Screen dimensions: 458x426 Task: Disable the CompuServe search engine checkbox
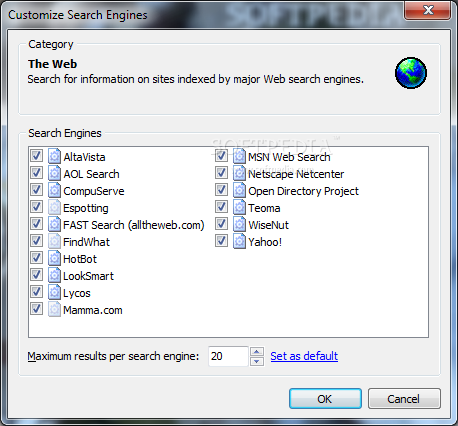(36, 190)
